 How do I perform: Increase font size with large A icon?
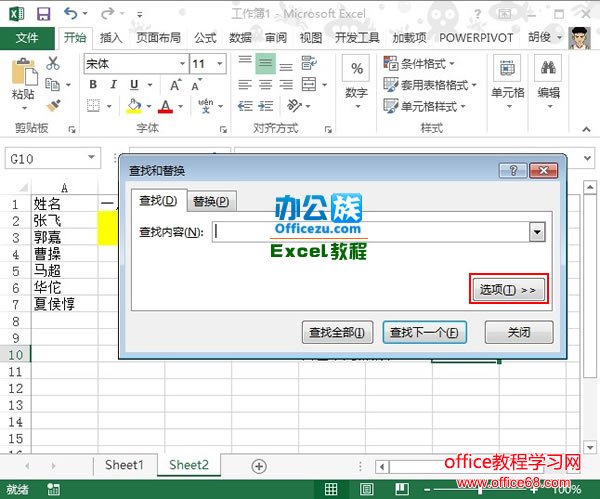(175, 85)
